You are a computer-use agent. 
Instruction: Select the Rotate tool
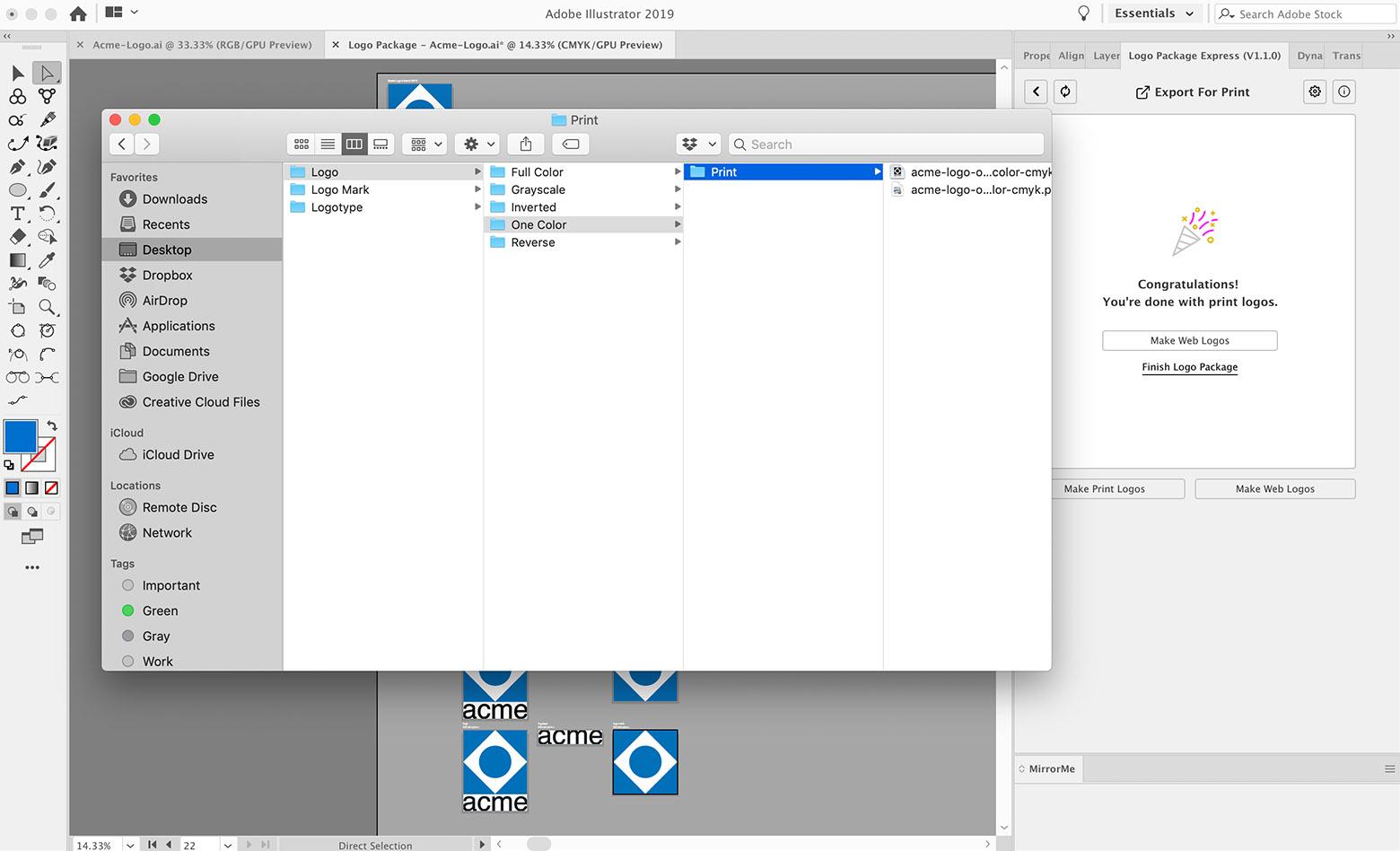point(47,213)
